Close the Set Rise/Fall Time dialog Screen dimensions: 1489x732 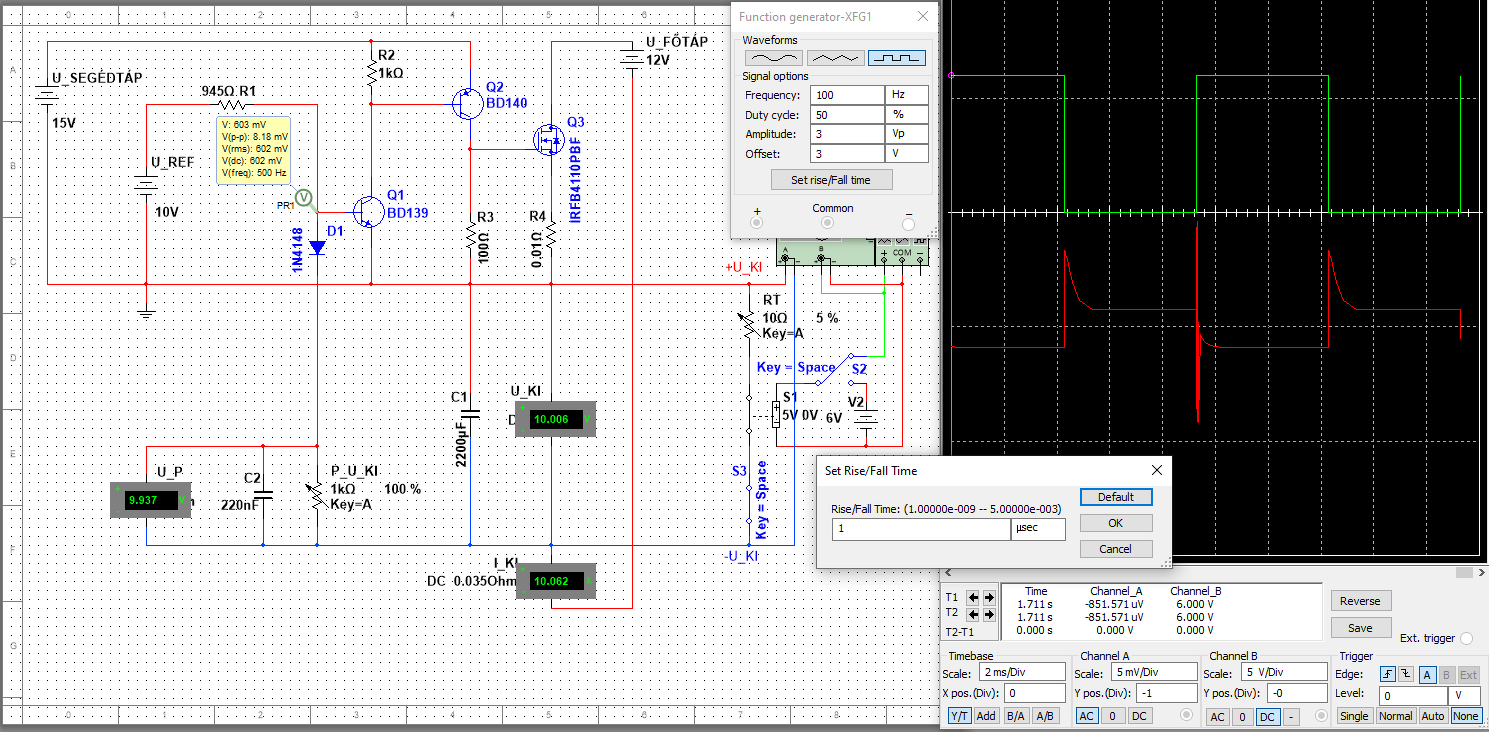1157,470
